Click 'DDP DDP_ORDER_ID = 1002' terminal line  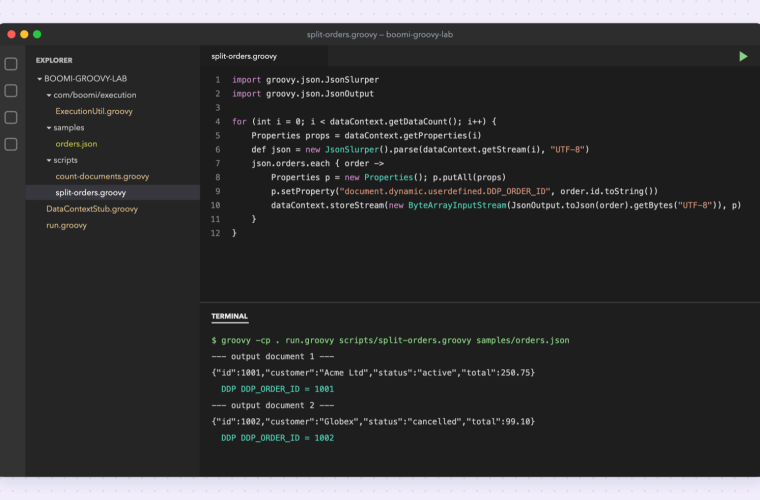(x=277, y=438)
